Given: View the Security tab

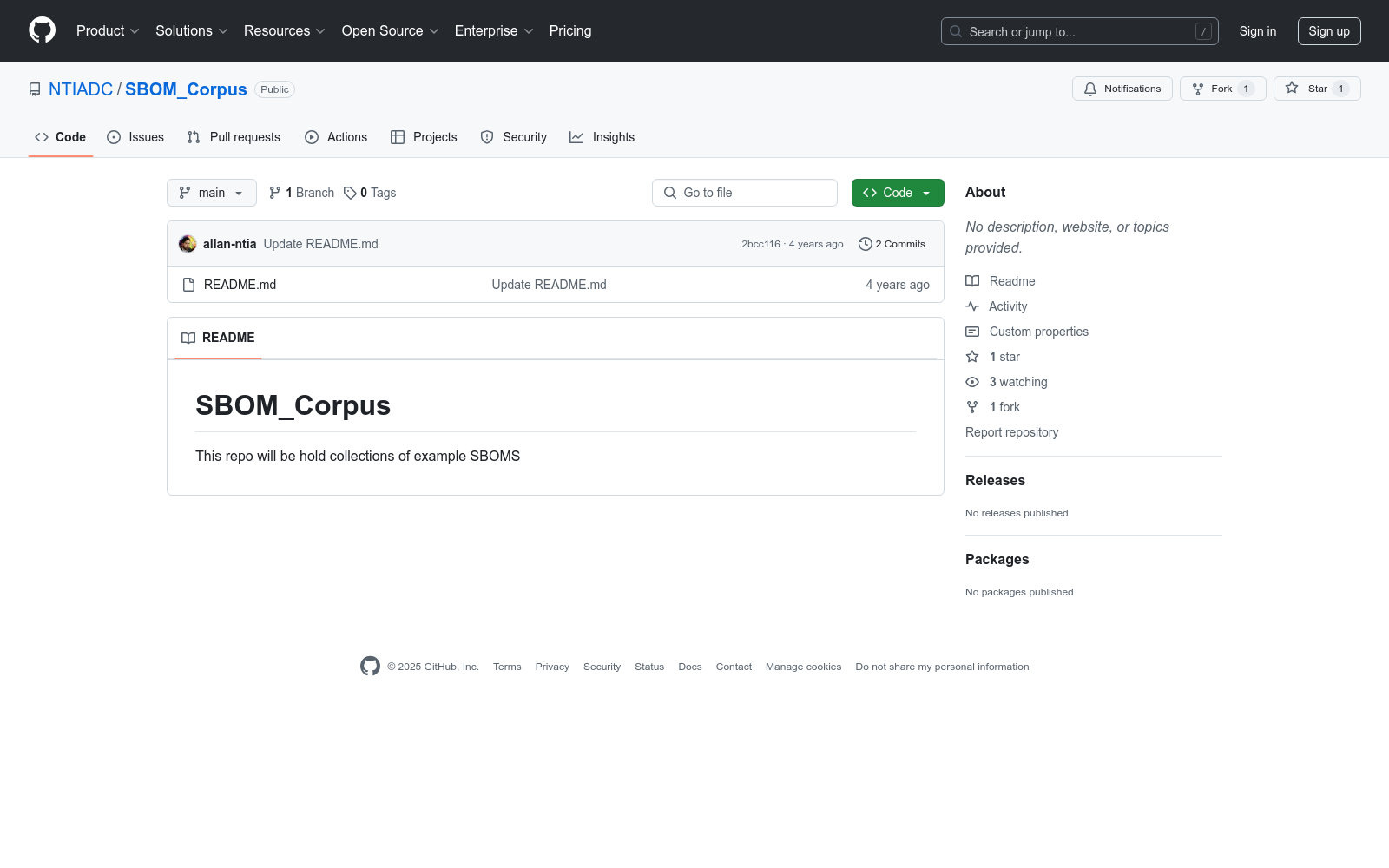Looking at the screenshot, I should click(514, 137).
